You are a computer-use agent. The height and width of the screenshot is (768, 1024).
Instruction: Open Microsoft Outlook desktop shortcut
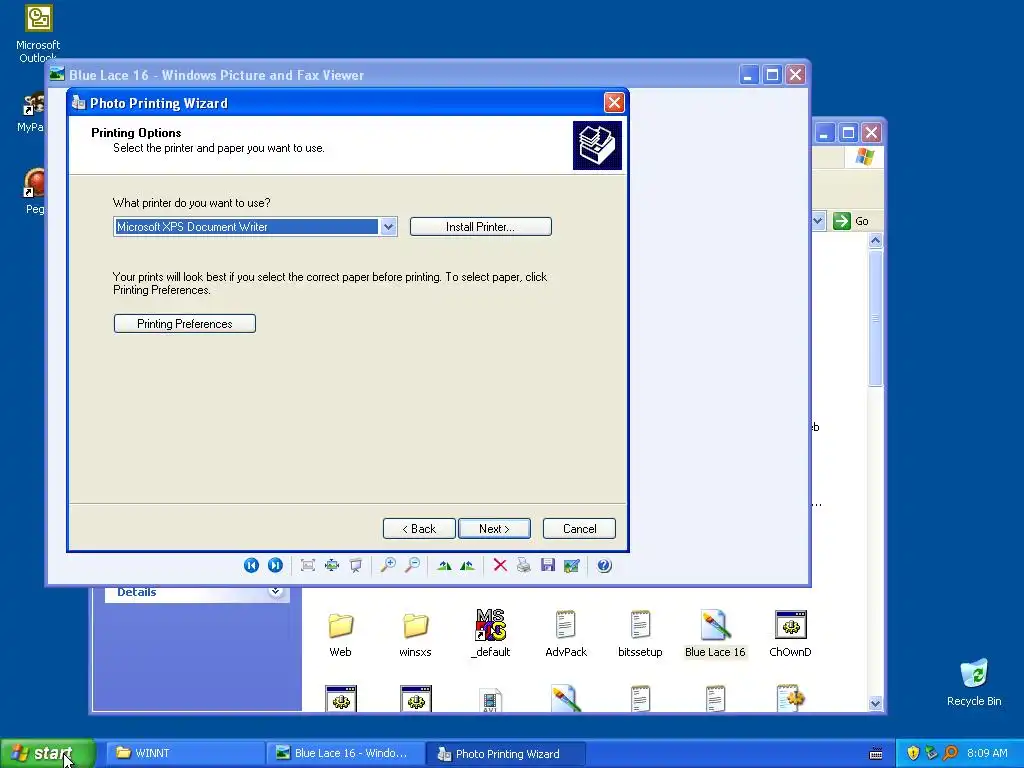point(38,33)
